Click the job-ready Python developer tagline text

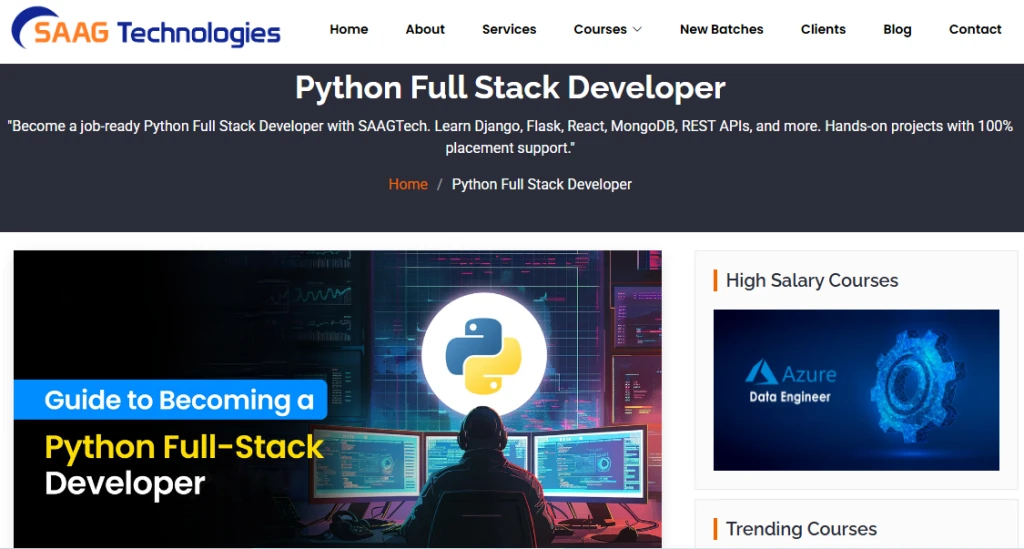click(x=510, y=136)
